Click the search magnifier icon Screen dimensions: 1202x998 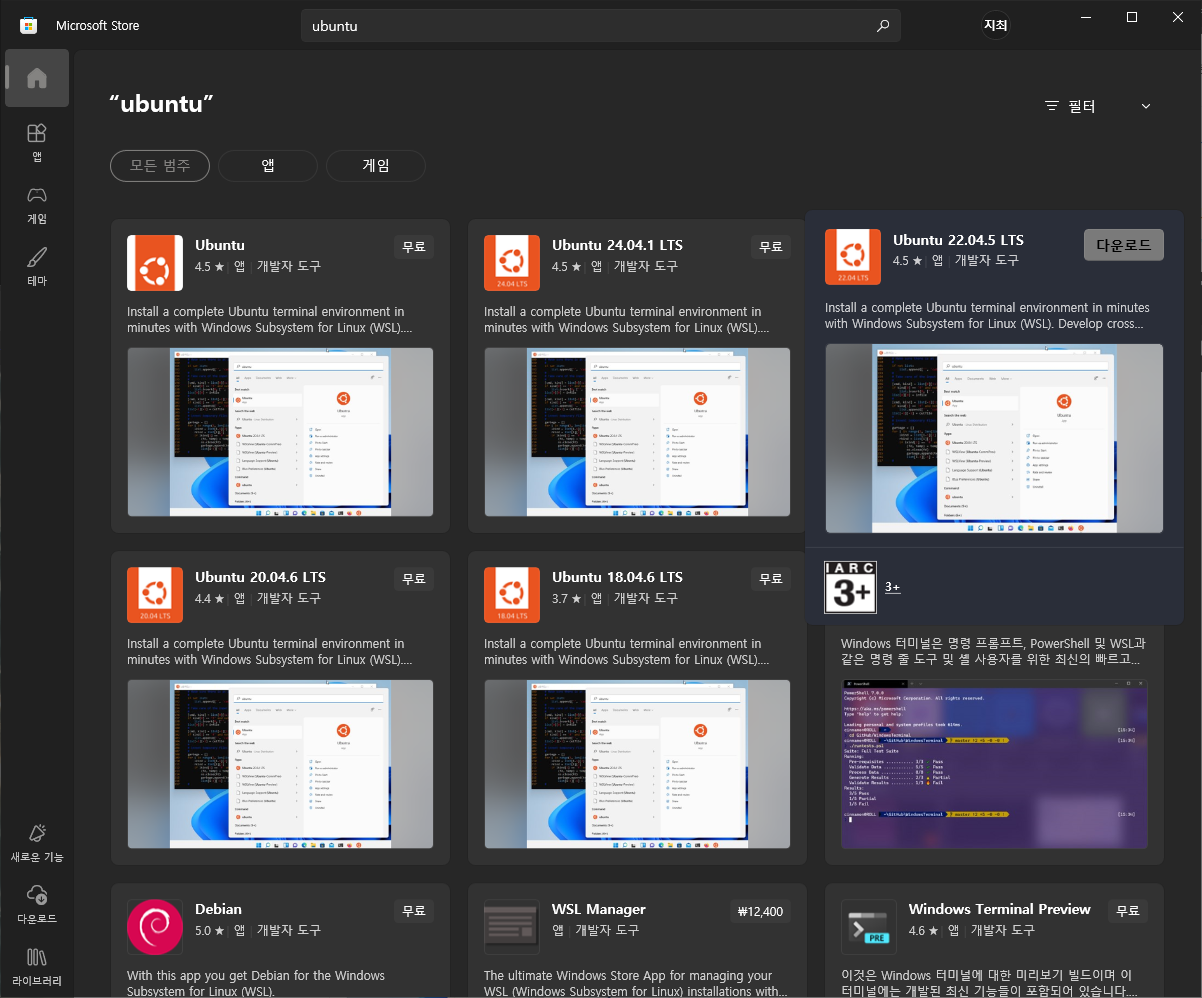[882, 26]
